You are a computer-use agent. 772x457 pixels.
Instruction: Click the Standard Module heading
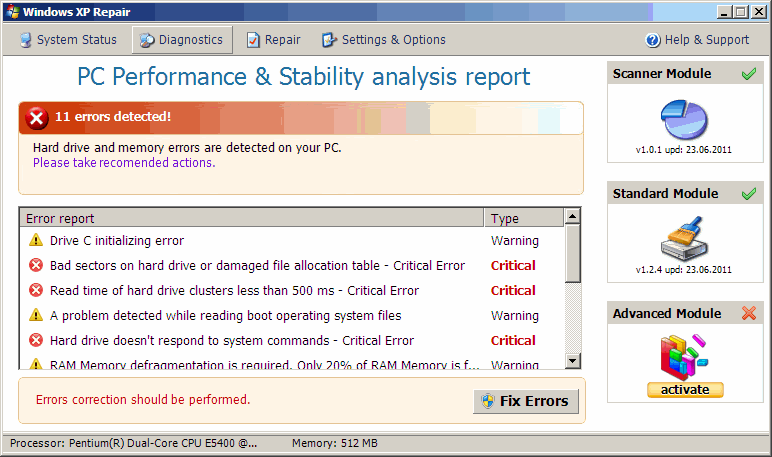(665, 194)
